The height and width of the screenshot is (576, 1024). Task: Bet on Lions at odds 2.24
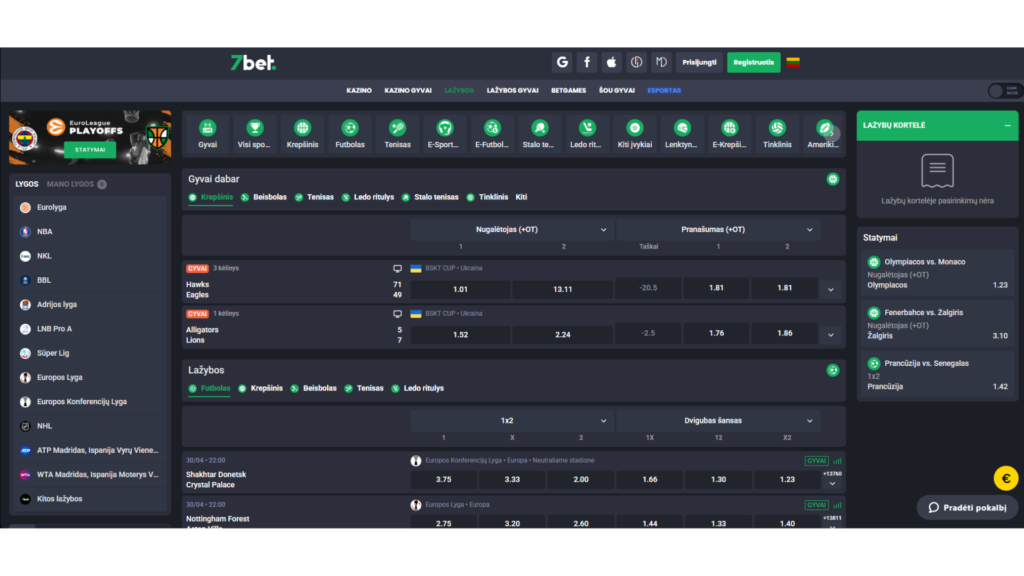[562, 335]
